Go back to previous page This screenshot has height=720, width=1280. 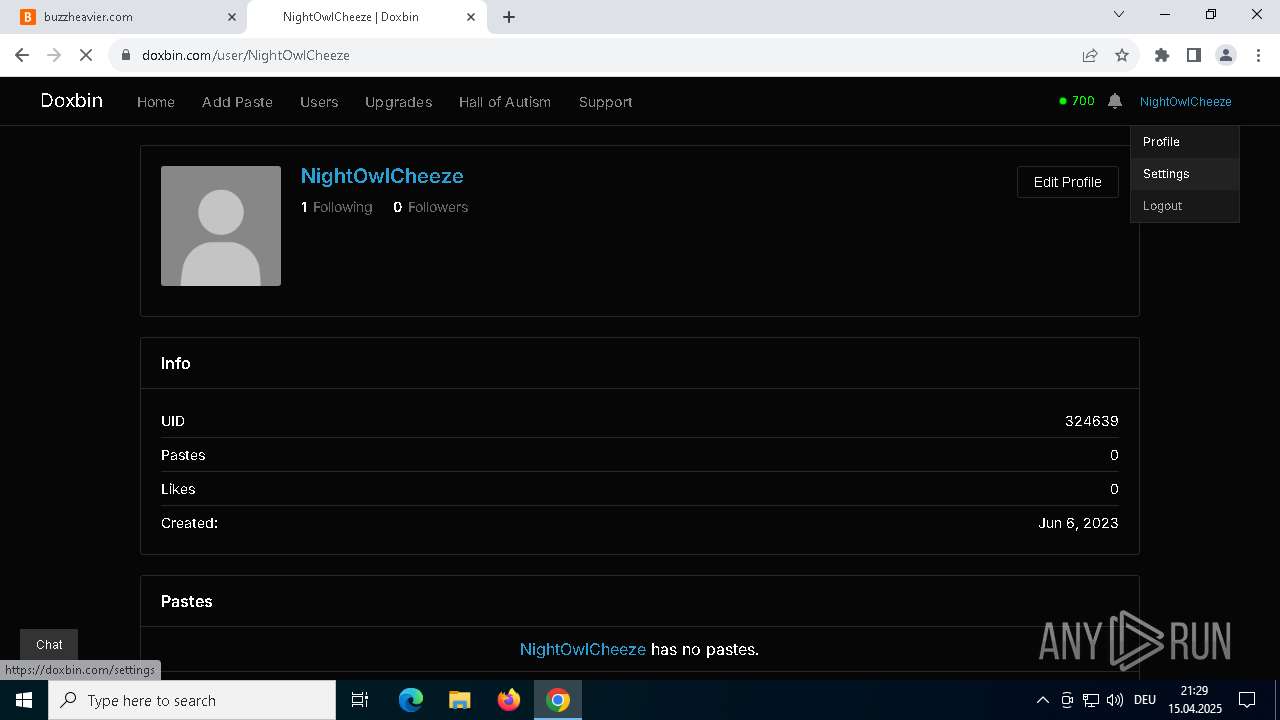pos(22,55)
